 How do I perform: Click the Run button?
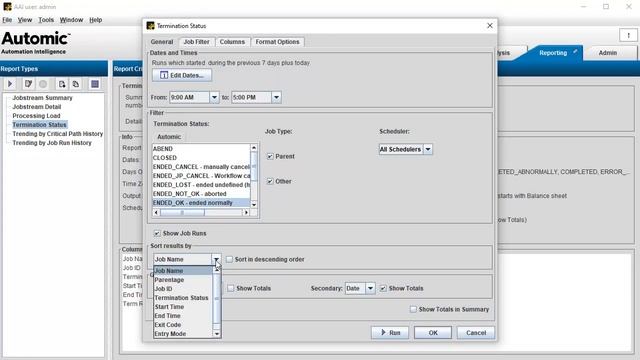390,333
